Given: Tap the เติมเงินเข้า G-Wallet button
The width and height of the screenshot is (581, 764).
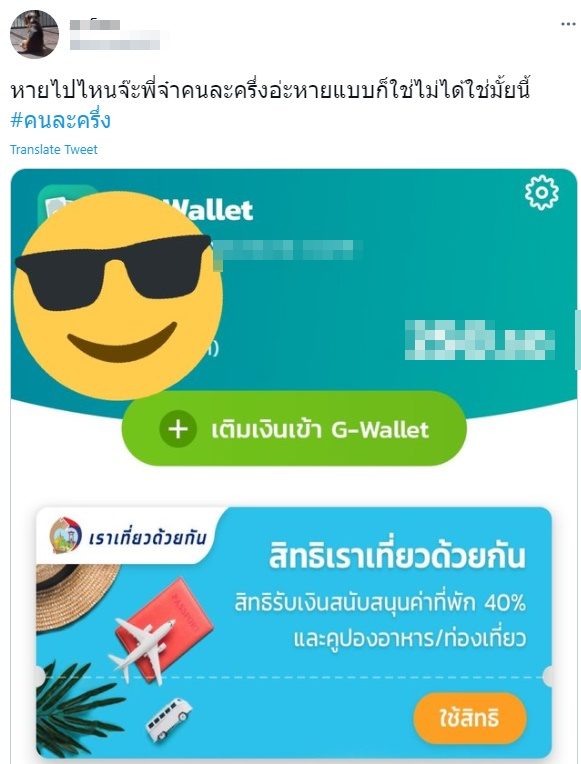Looking at the screenshot, I should point(294,429).
